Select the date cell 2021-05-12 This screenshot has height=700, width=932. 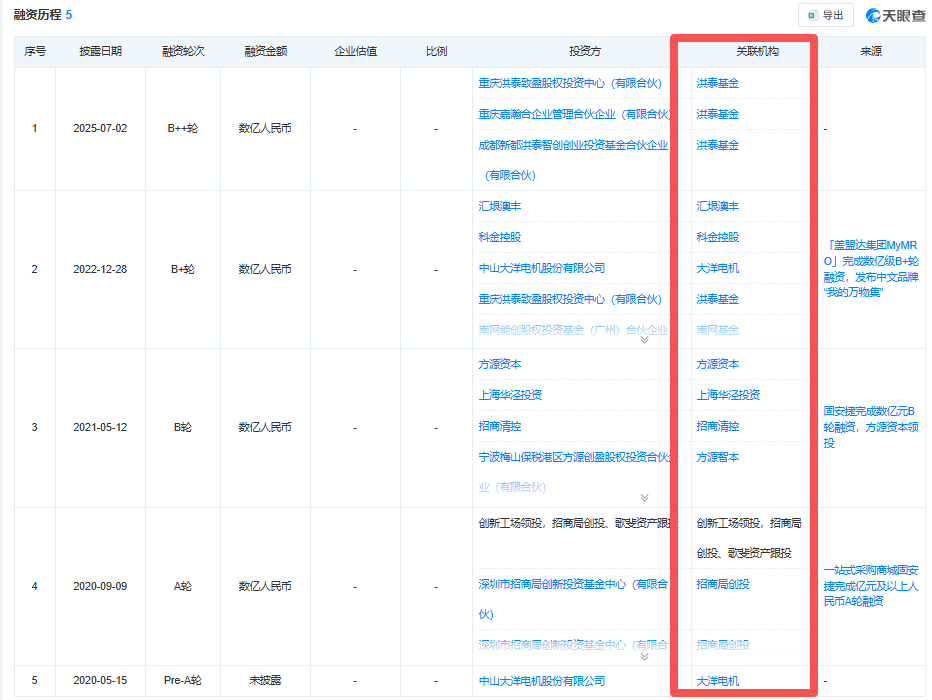100,427
